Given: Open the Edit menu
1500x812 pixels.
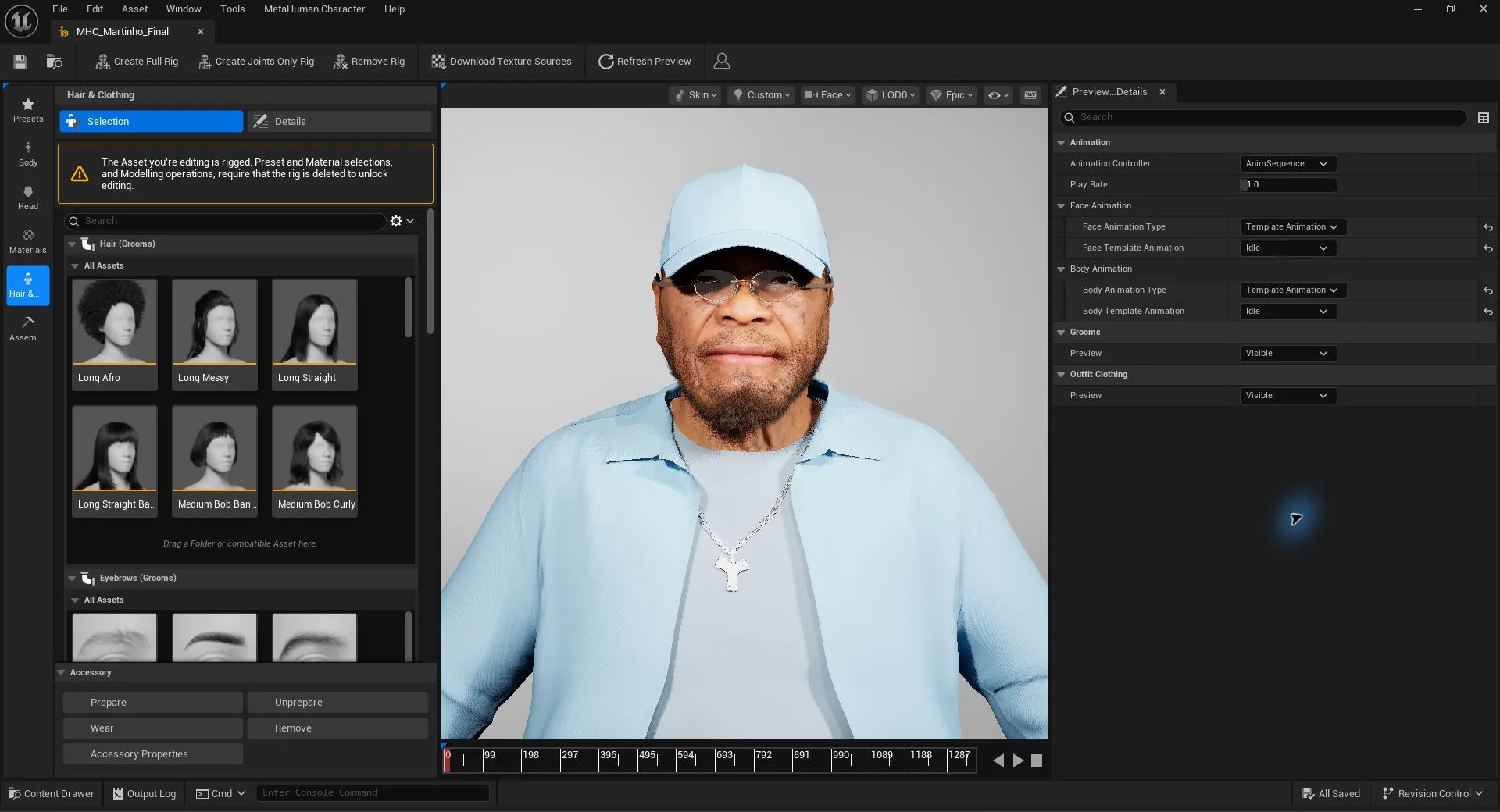Looking at the screenshot, I should tap(95, 9).
